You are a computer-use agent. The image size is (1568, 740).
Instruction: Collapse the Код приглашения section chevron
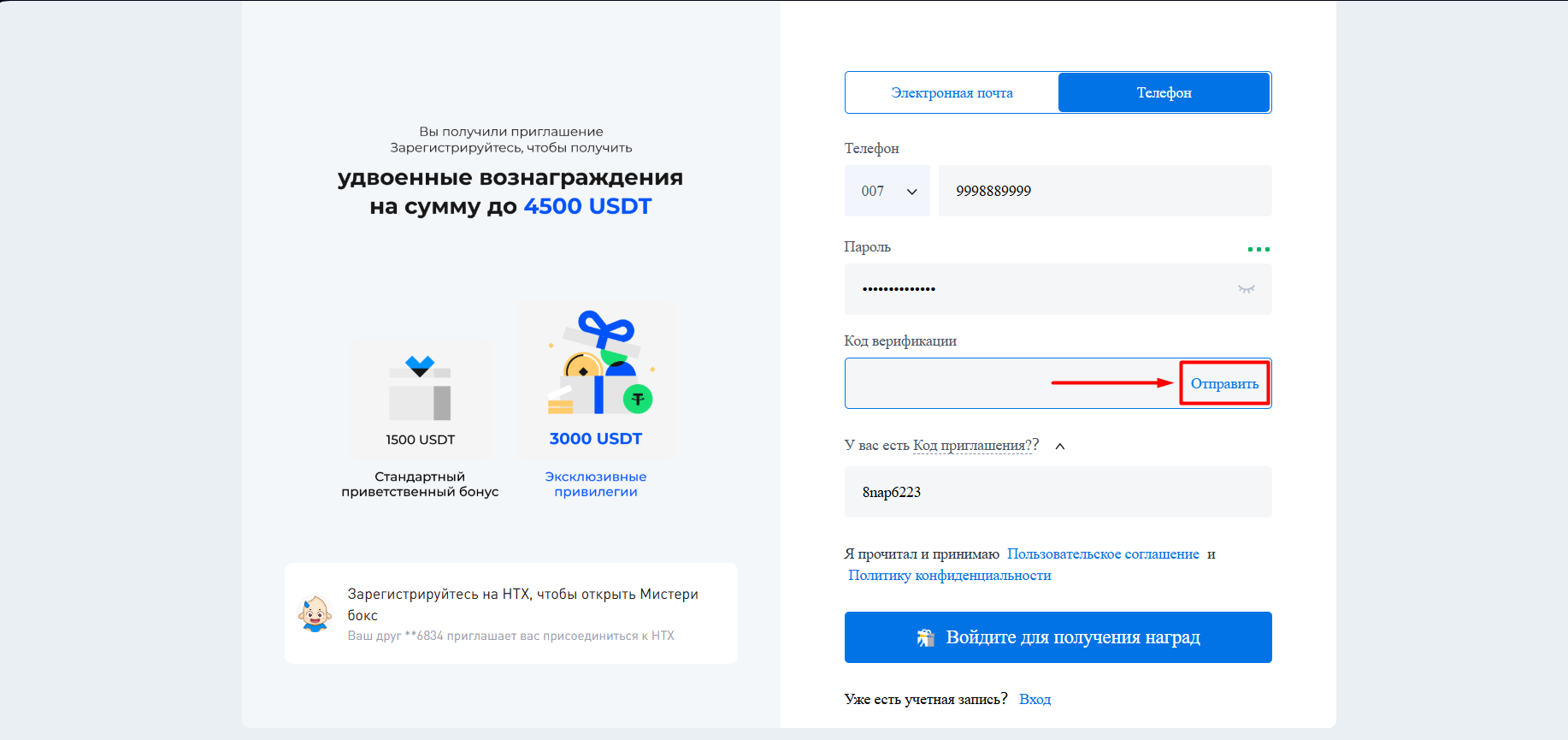[x=1060, y=446]
